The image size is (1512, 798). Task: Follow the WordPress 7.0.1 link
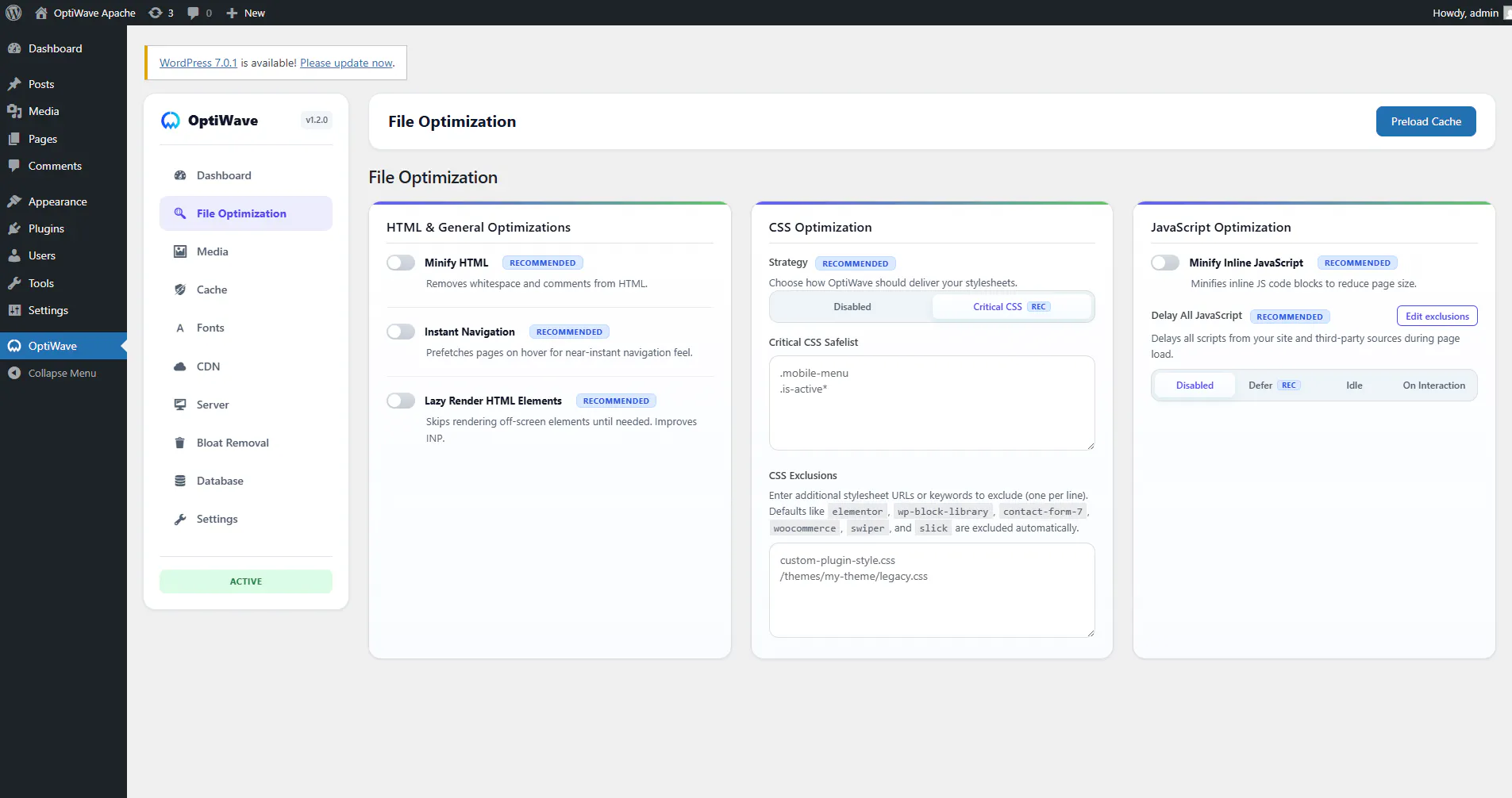click(x=198, y=63)
